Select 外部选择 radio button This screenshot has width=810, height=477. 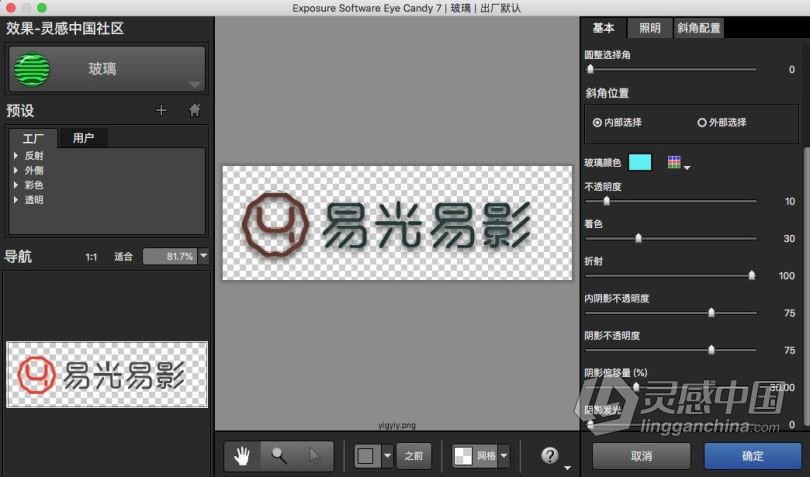point(702,122)
